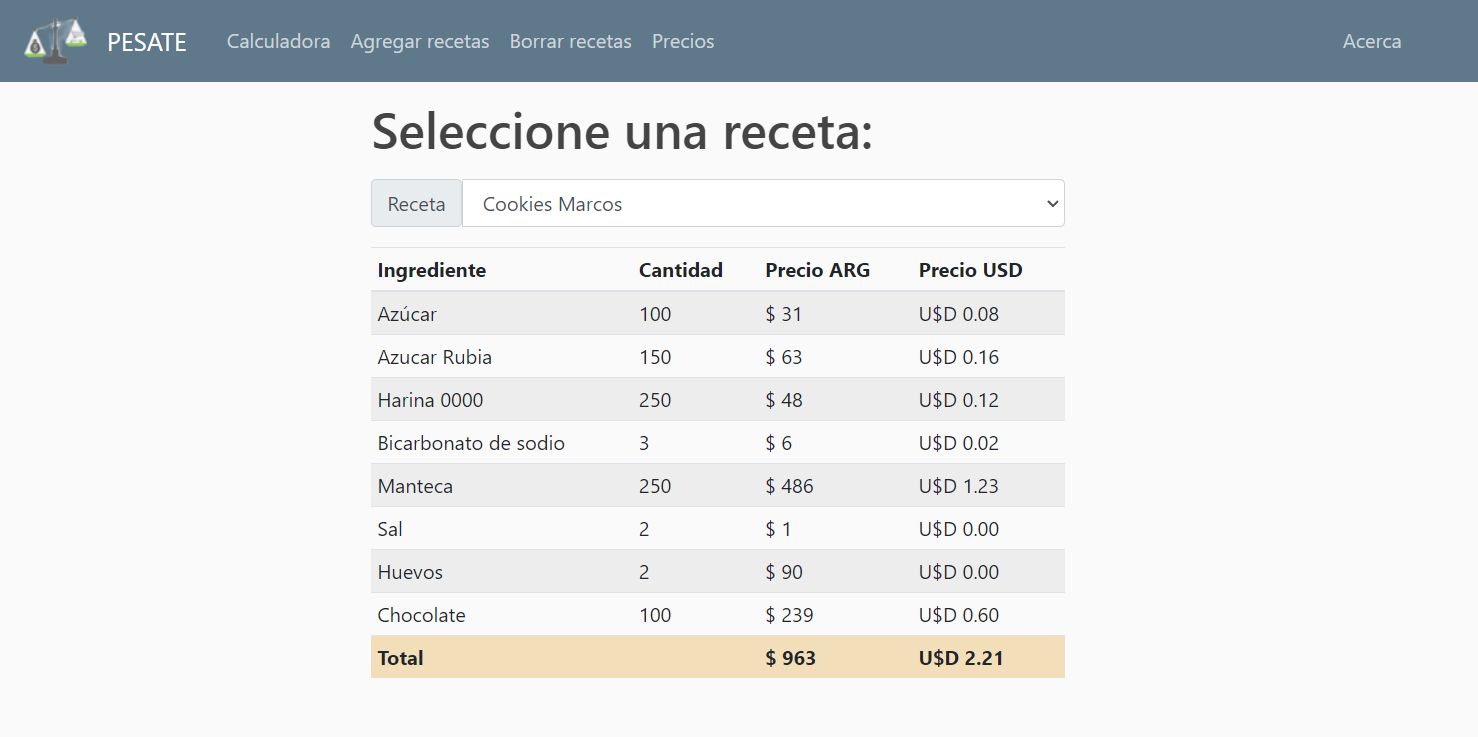
Task: Click the PESATE brand name link
Action: pyautogui.click(x=146, y=42)
